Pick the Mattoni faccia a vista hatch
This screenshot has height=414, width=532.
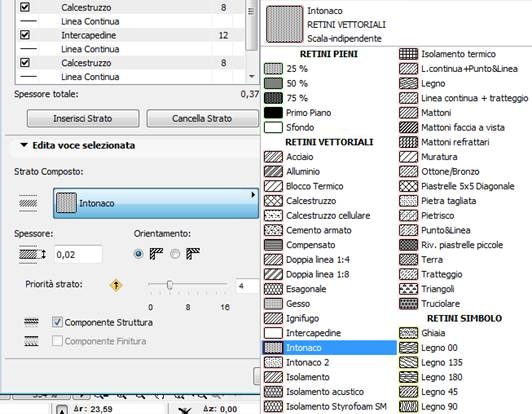tap(408, 128)
